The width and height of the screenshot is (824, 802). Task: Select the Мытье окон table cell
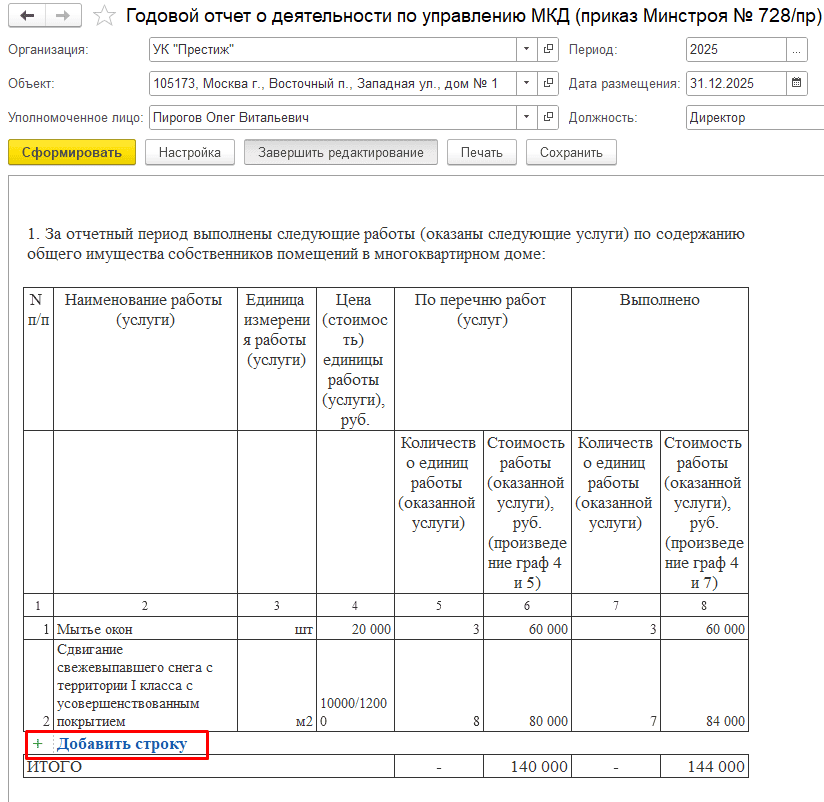tap(144, 629)
